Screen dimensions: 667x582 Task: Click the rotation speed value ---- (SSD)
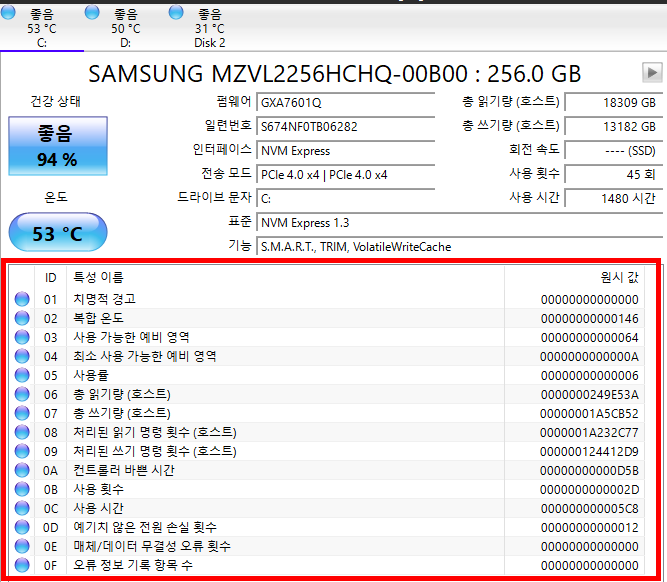point(613,151)
